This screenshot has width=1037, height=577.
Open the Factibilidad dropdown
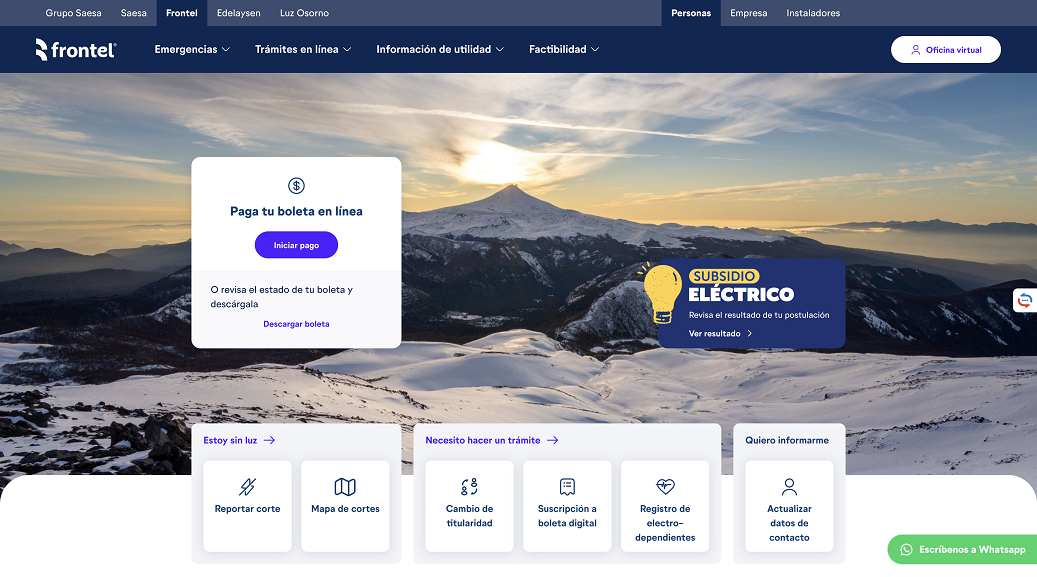564,49
